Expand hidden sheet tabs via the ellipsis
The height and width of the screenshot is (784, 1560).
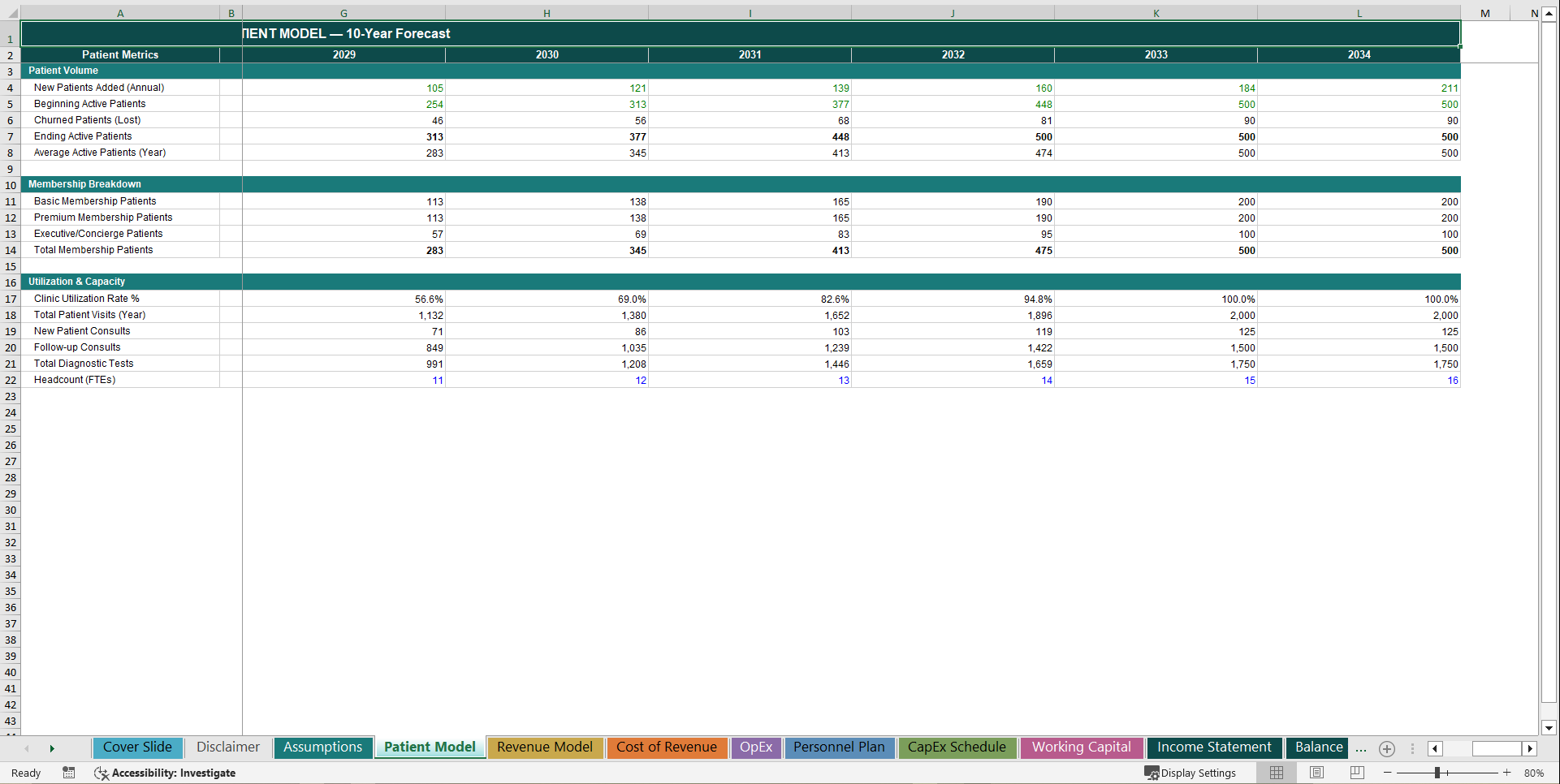1361,748
